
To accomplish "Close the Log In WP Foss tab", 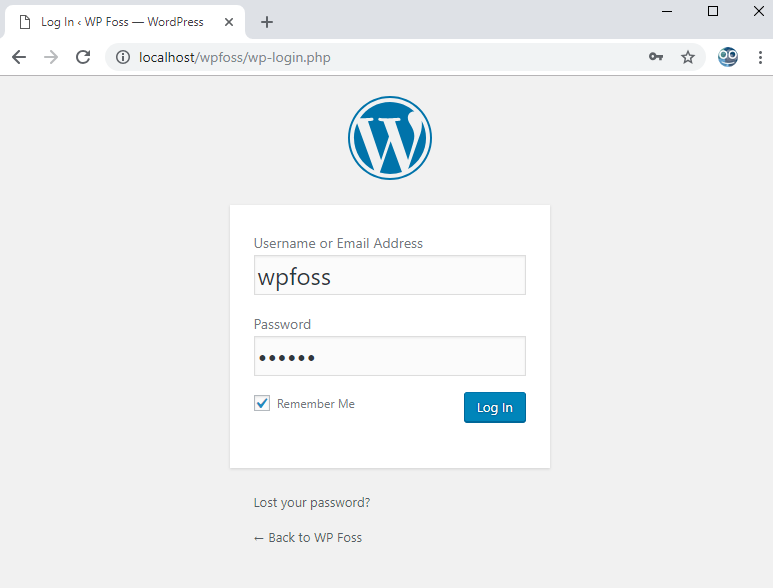I will (229, 22).
